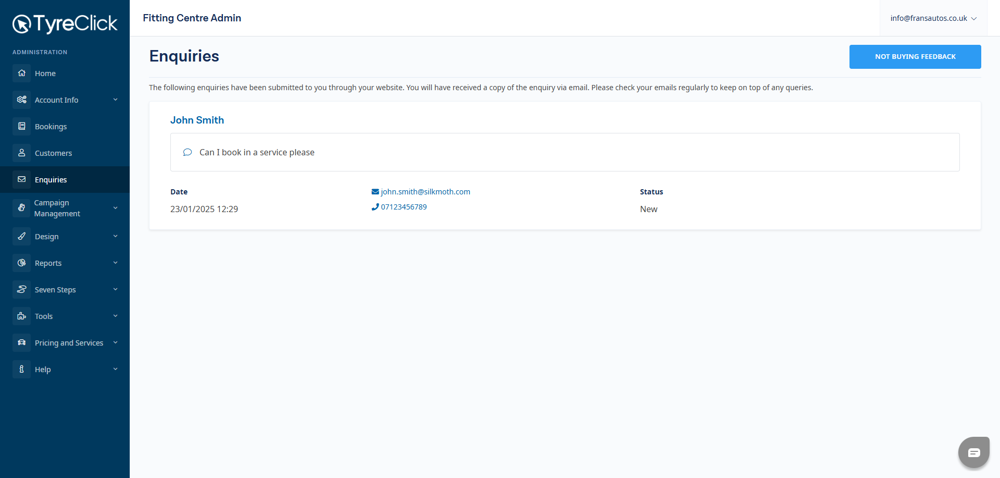Click the Not Buying Feedback button
This screenshot has width=1000, height=478.
tap(915, 57)
